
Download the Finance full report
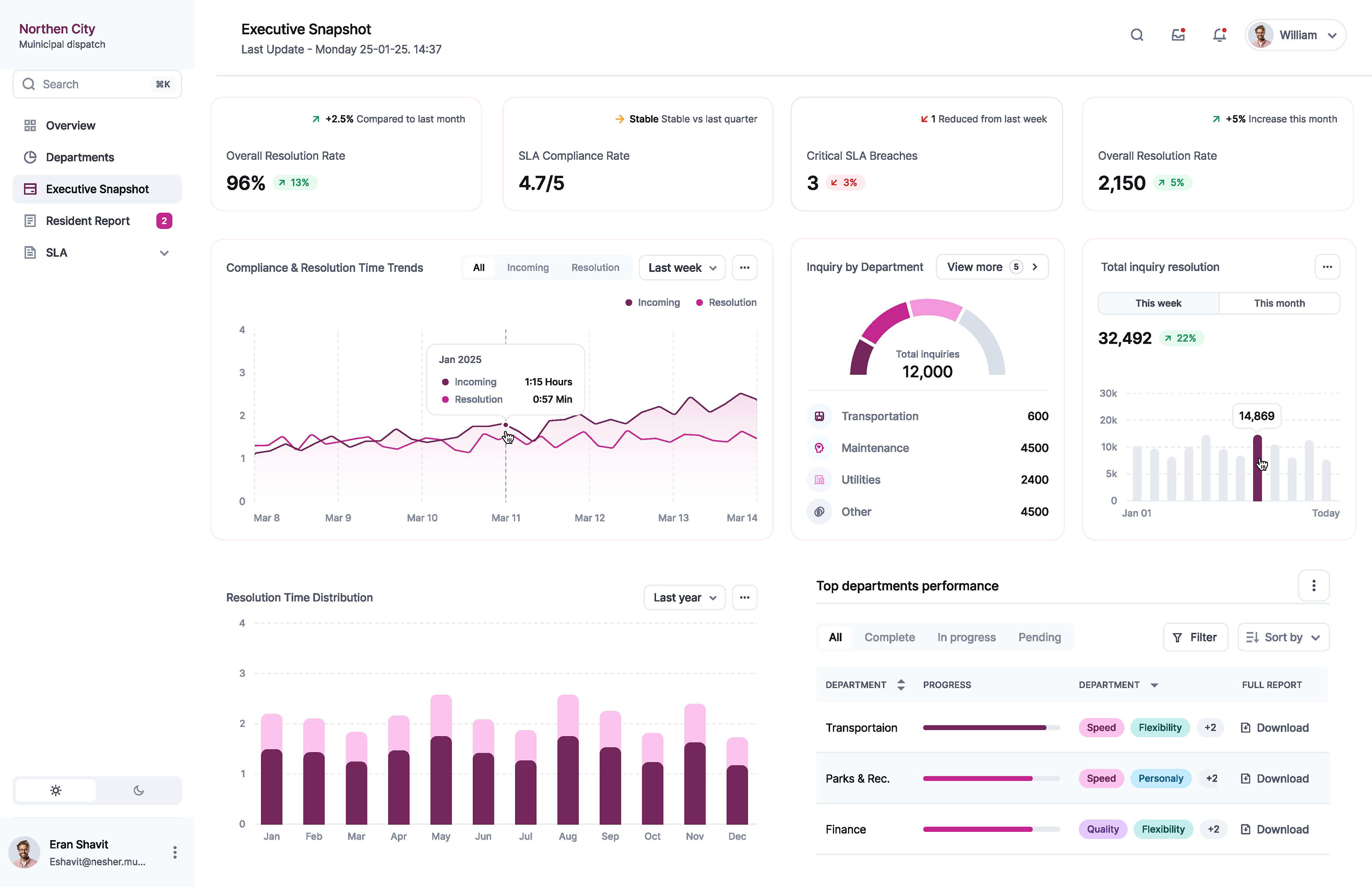[1275, 829]
